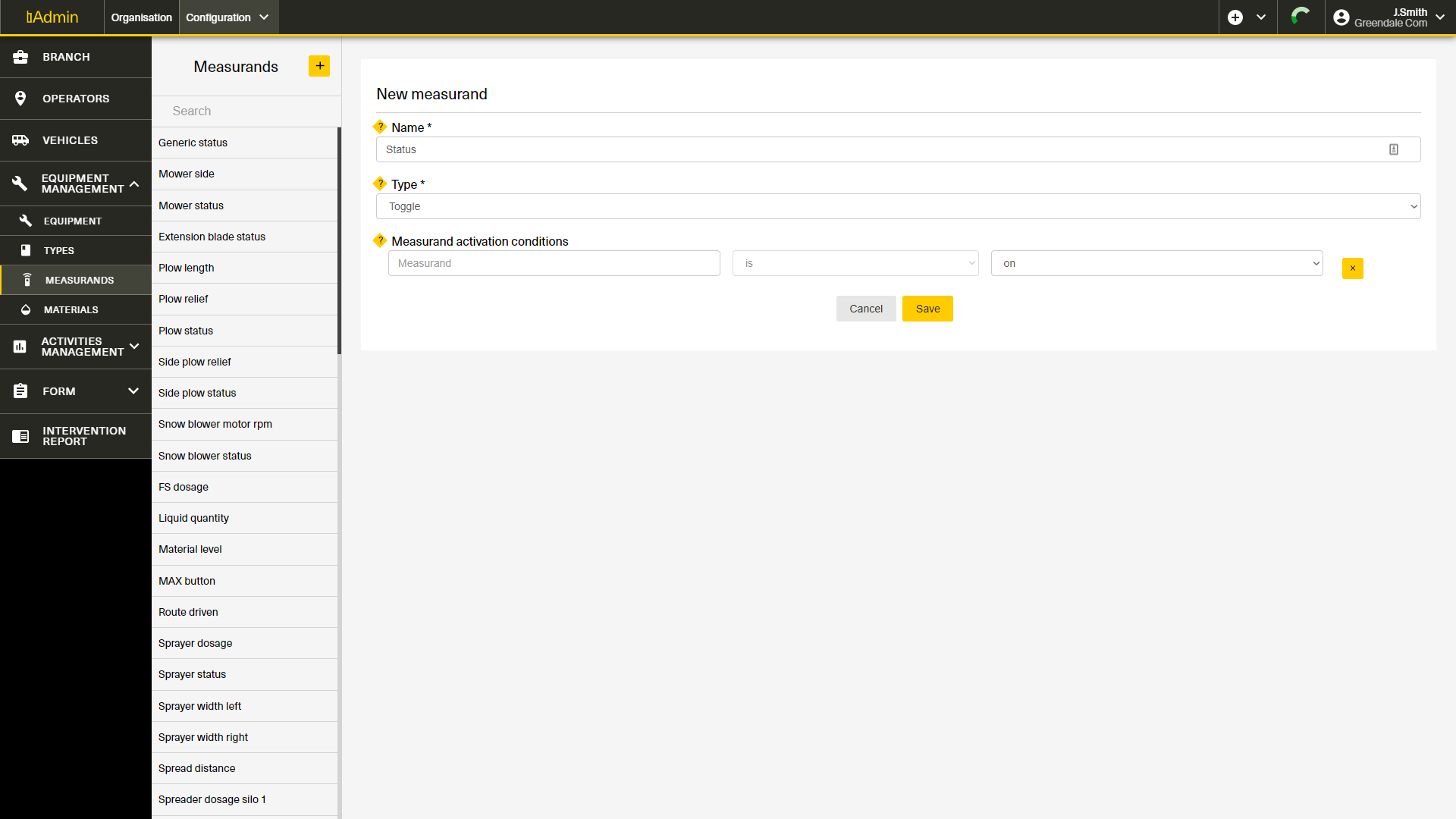Click the Name help question-mark icon
Image resolution: width=1456 pixels, height=819 pixels.
[380, 127]
